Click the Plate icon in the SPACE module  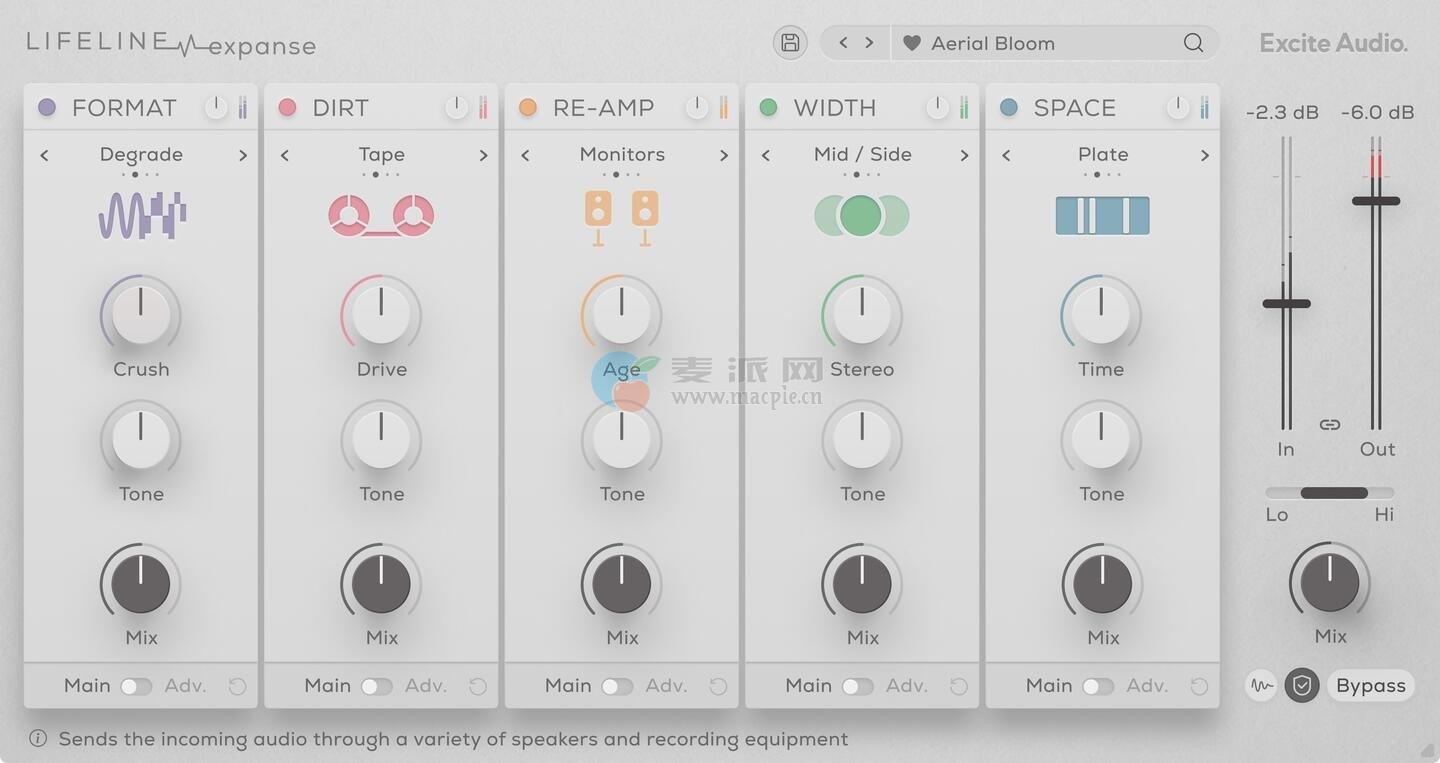click(x=1102, y=215)
